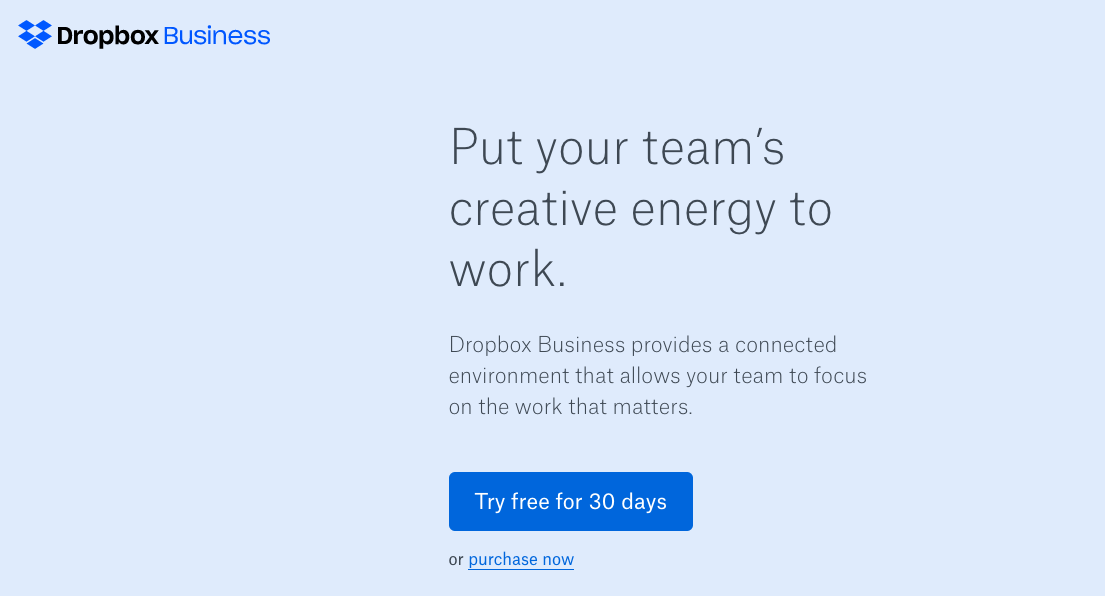1105x596 pixels.
Task: Click the word "connected" in the description
Action: click(x=786, y=344)
